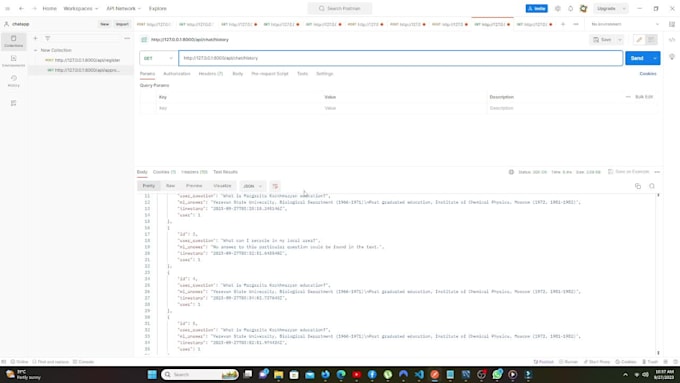
Task: Open the configure sidebar apps icon below History
Action: (13, 103)
